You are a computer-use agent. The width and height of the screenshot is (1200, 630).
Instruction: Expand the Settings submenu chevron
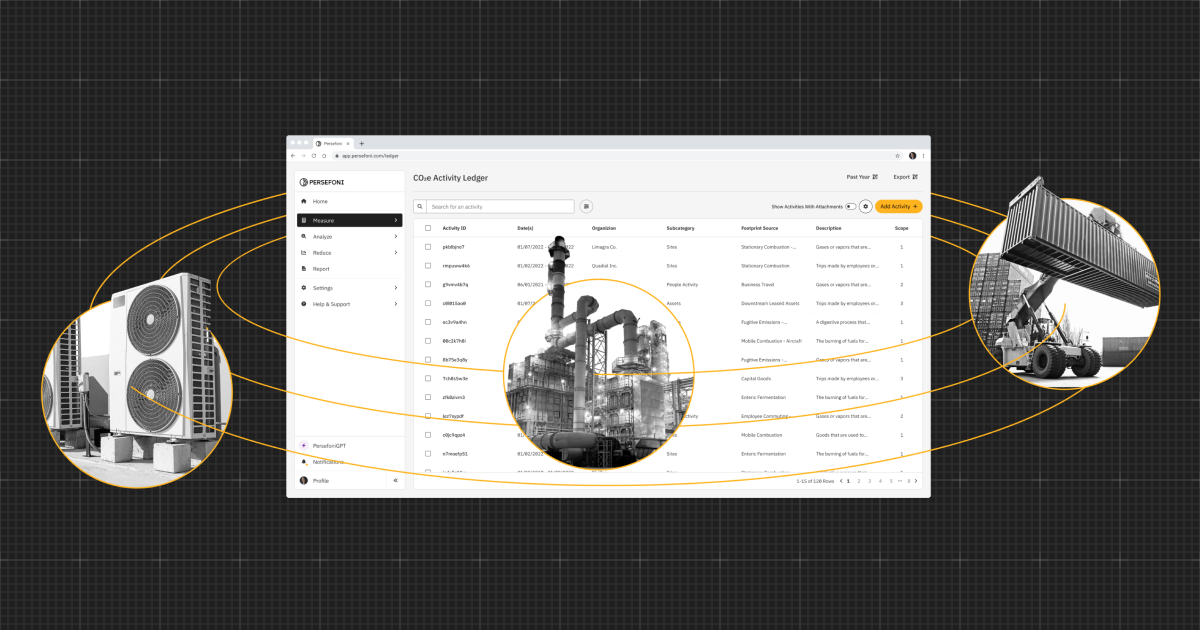396,288
